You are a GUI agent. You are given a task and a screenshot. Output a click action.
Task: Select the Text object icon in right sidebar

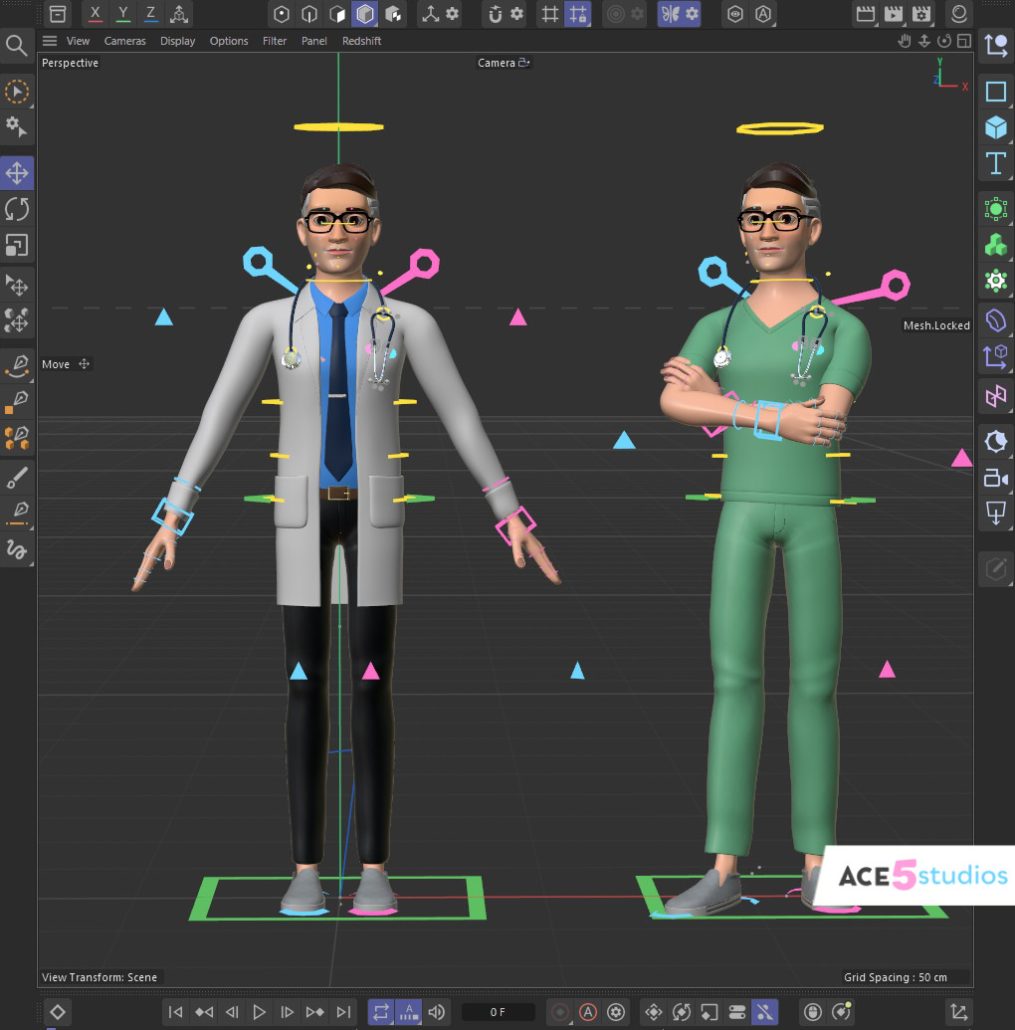tap(995, 162)
